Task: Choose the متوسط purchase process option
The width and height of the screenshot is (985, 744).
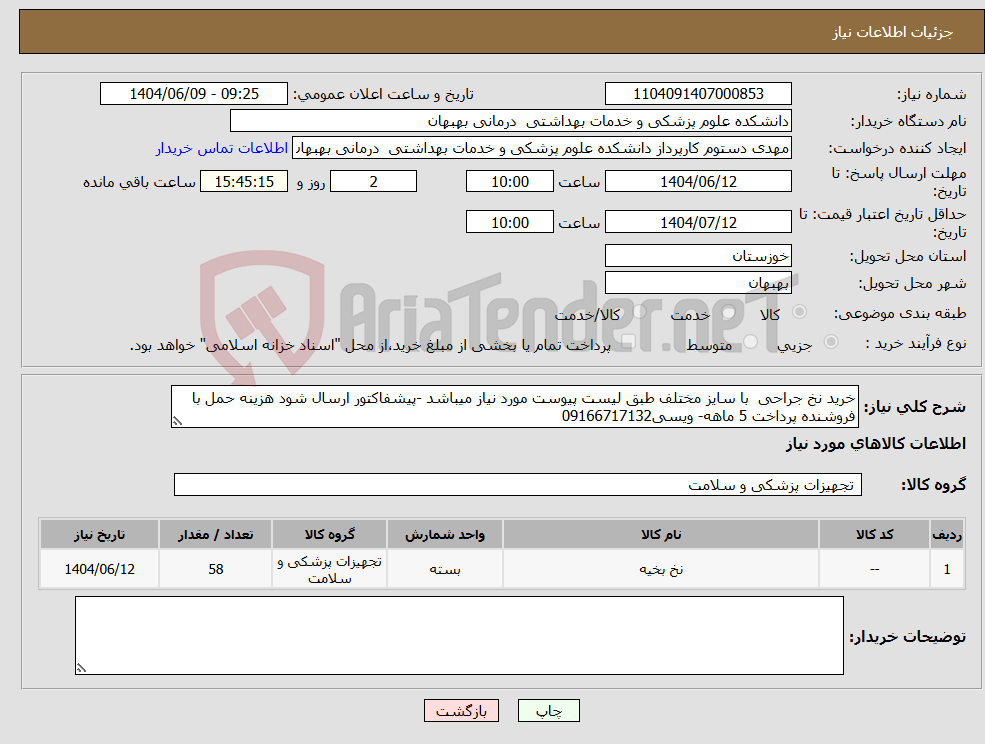Action: (x=751, y=341)
